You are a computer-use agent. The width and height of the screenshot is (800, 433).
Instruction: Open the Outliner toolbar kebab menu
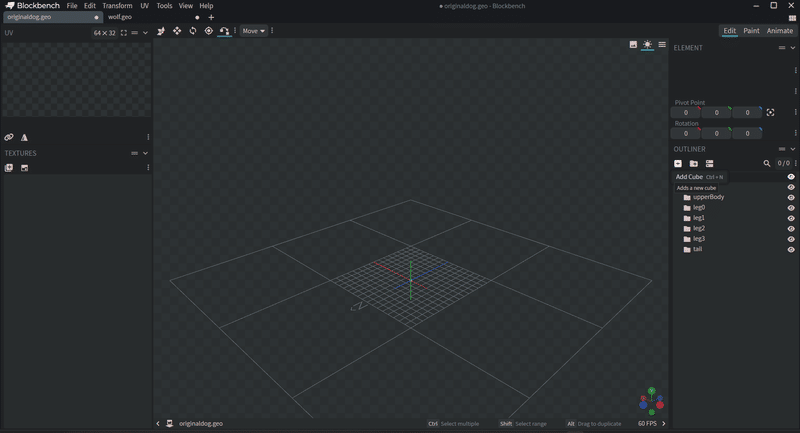pos(795,163)
